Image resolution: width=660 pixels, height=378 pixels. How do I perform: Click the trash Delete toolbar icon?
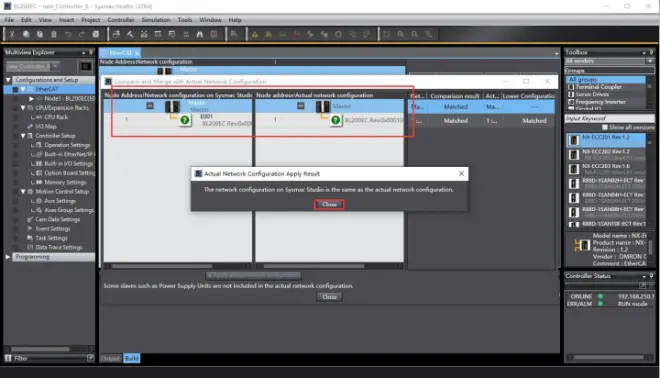click(x=54, y=35)
